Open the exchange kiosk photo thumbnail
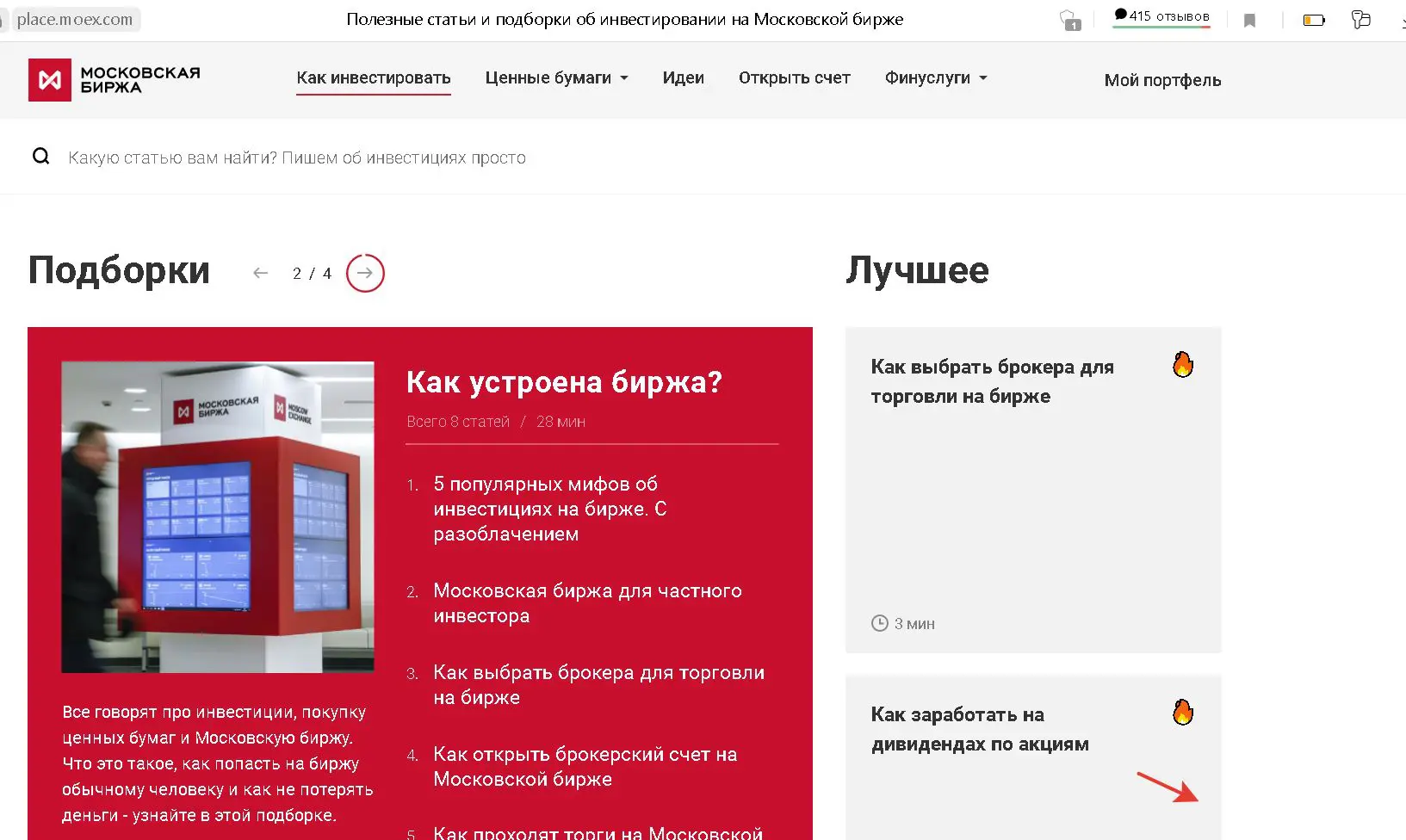 tap(218, 516)
